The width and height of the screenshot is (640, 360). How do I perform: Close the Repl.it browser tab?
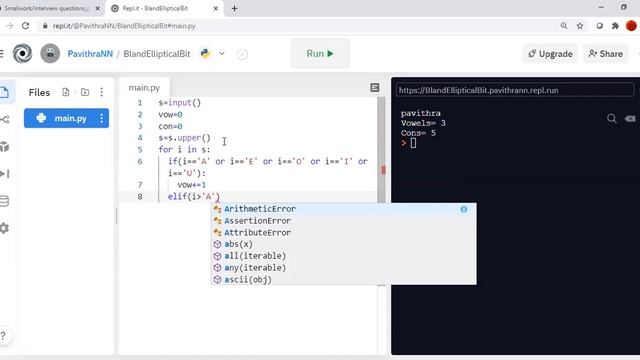click(x=216, y=8)
